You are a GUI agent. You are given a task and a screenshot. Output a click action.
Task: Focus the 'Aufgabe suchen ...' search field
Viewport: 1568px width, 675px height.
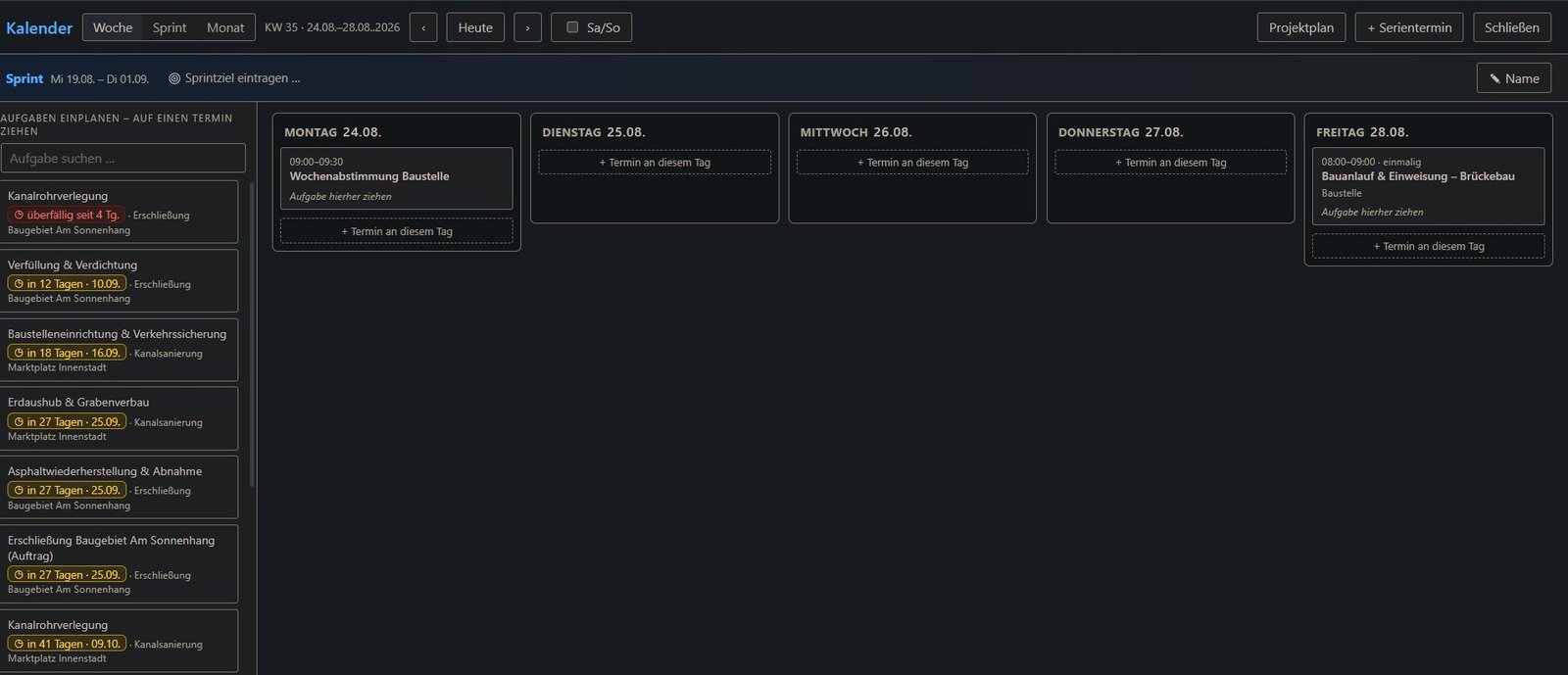pyautogui.click(x=123, y=158)
